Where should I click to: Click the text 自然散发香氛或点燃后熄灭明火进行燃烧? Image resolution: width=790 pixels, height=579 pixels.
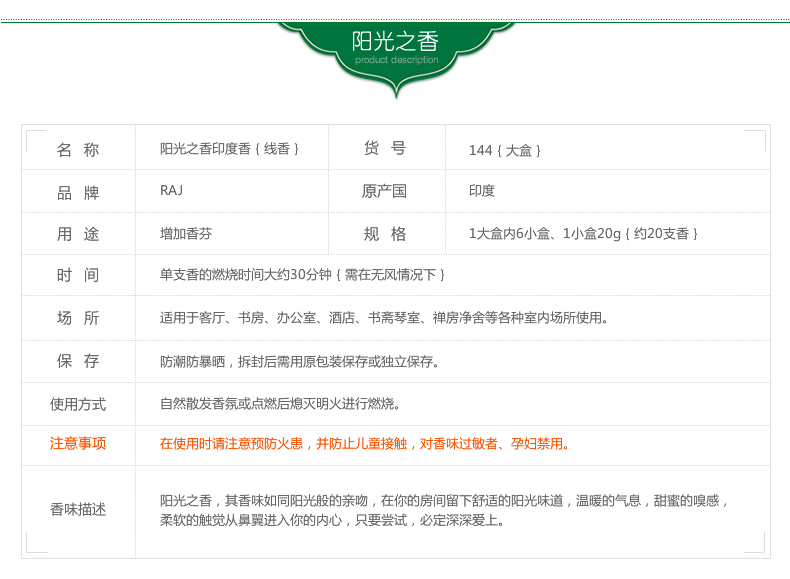tap(277, 404)
